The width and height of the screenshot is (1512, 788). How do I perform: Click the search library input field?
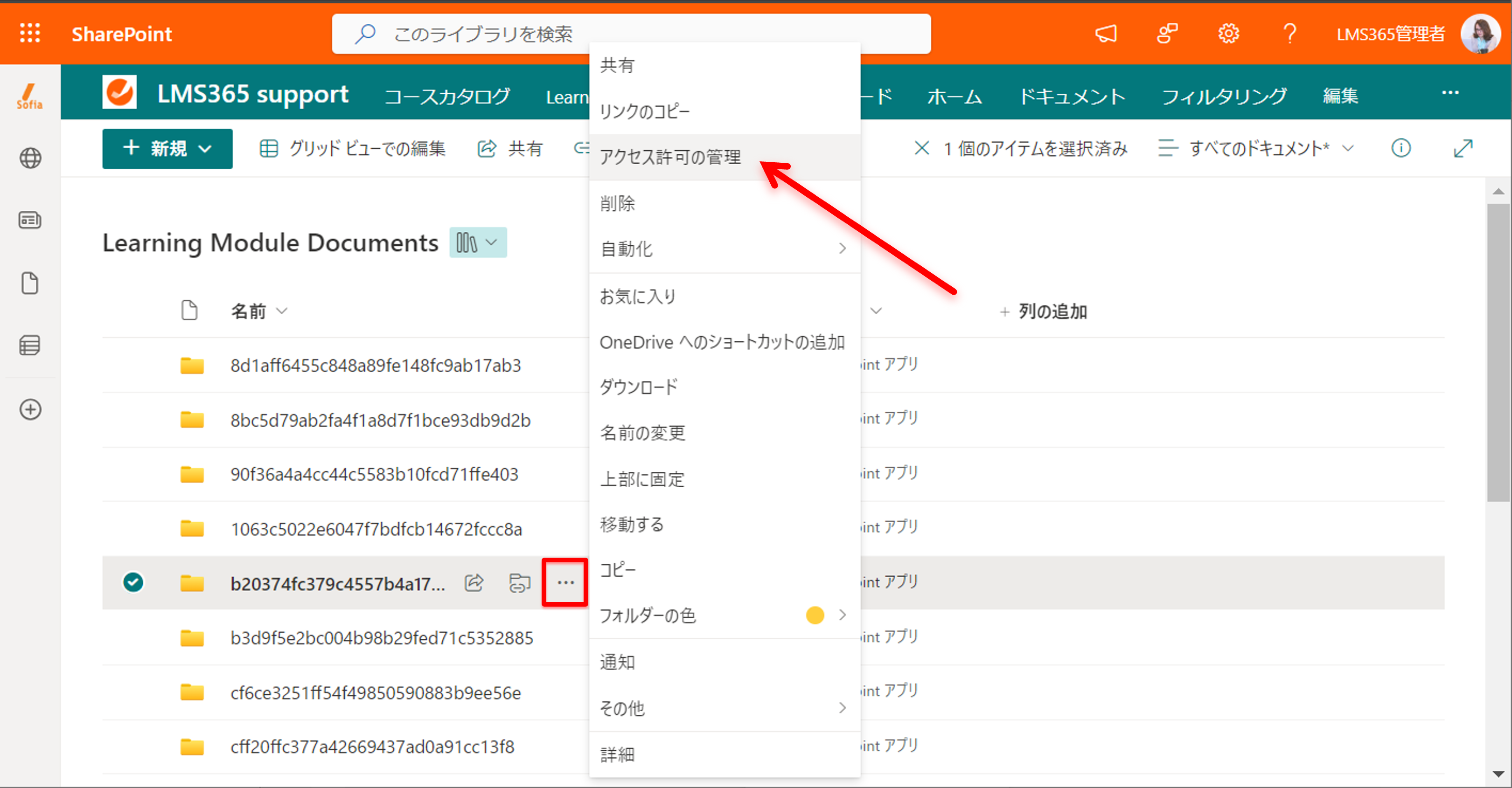tap(631, 34)
